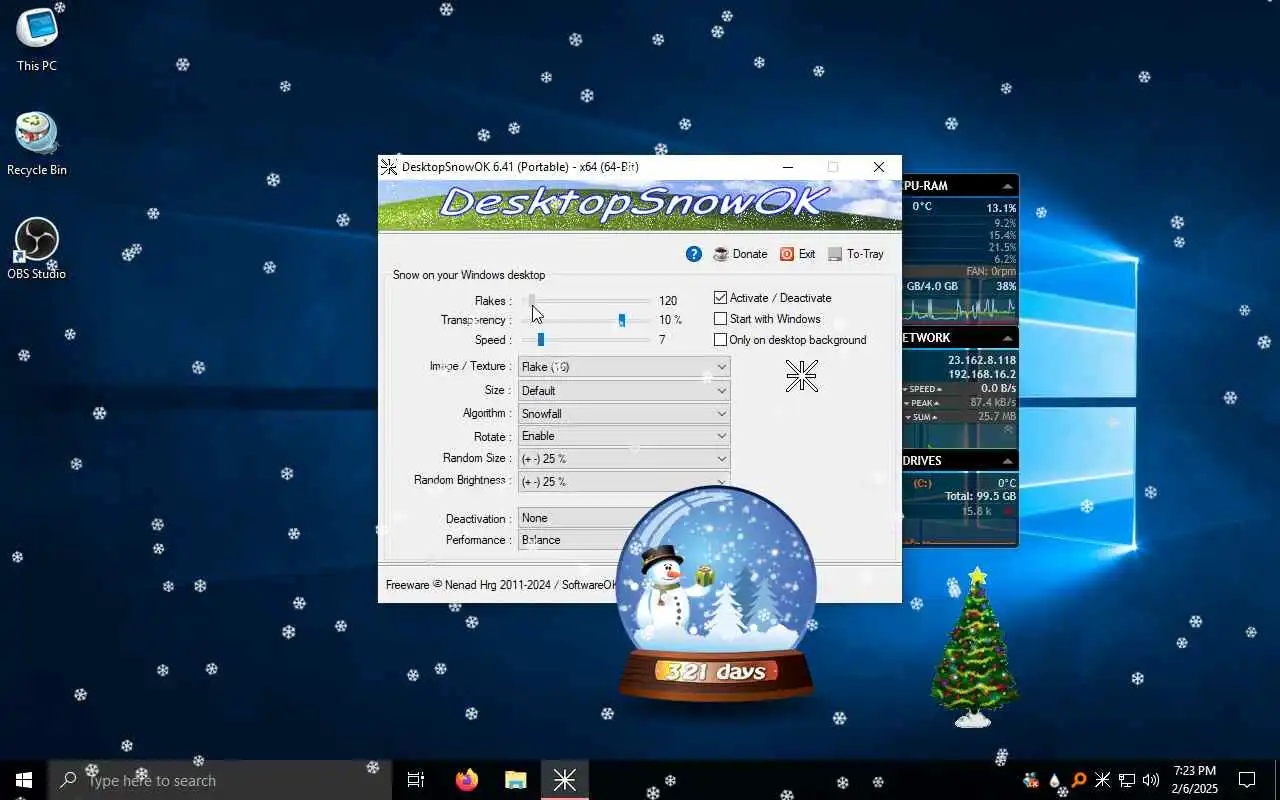This screenshot has width=1280, height=800.
Task: Click the external IP 23.162.8.118 in gadget
Action: [x=982, y=360]
